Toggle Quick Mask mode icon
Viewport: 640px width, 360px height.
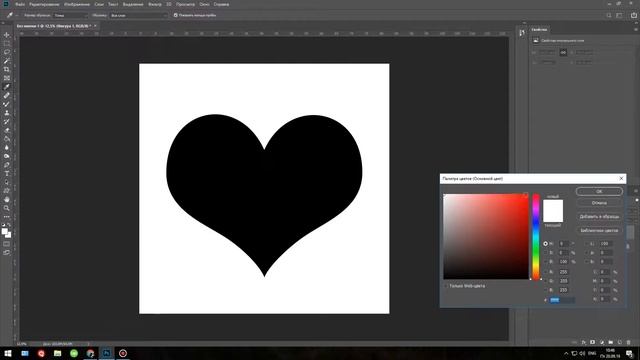click(x=7, y=244)
